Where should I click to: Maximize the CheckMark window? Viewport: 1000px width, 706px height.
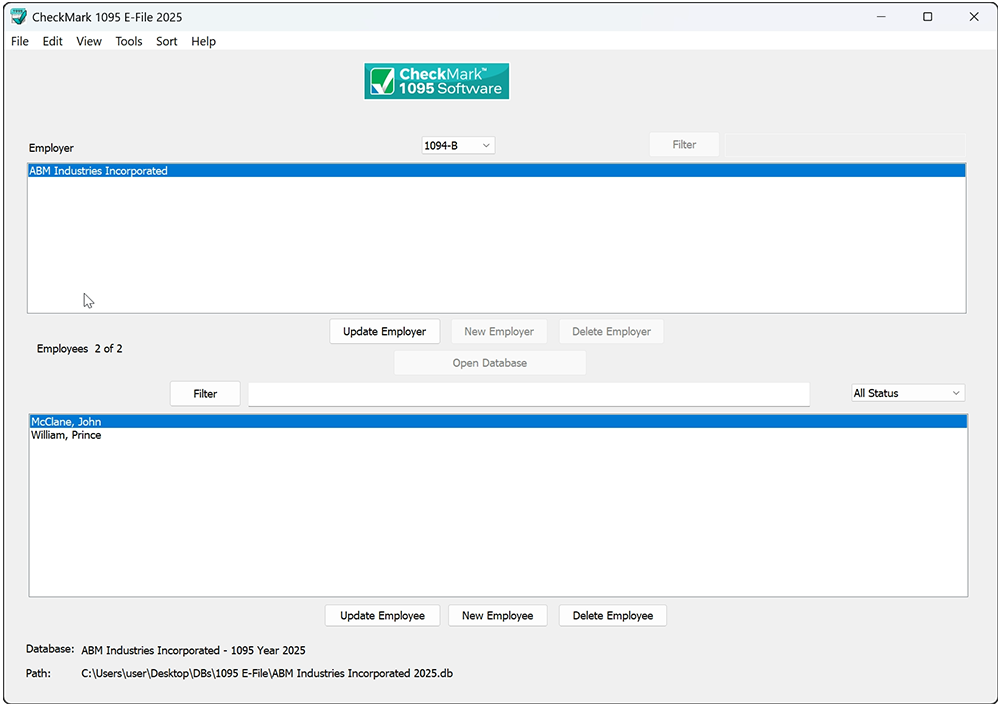[928, 17]
